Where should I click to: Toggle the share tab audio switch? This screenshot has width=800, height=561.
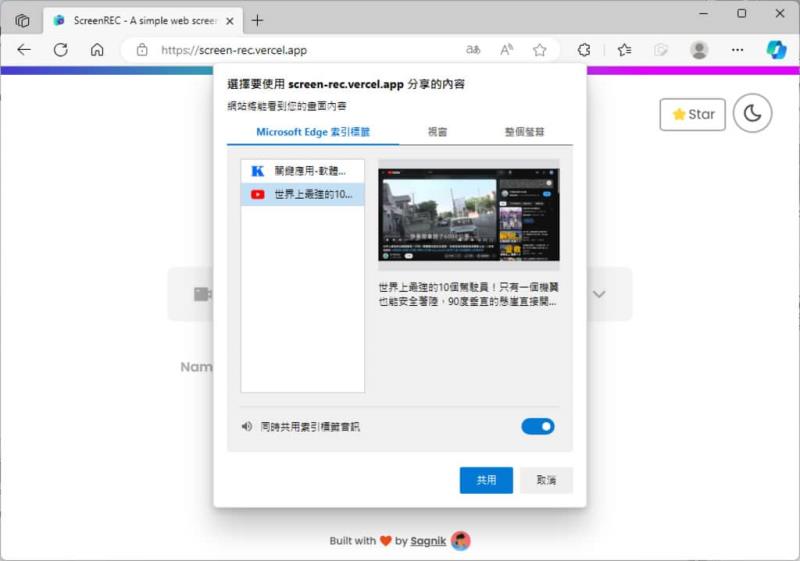538,426
